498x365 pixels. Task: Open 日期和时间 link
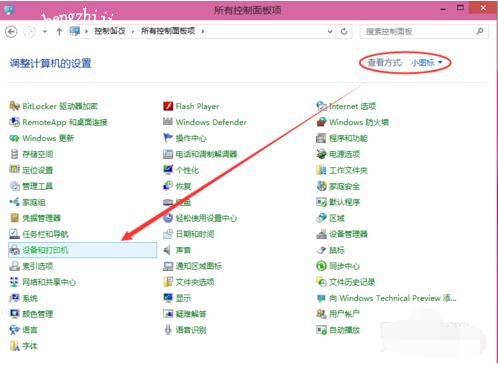click(195, 234)
